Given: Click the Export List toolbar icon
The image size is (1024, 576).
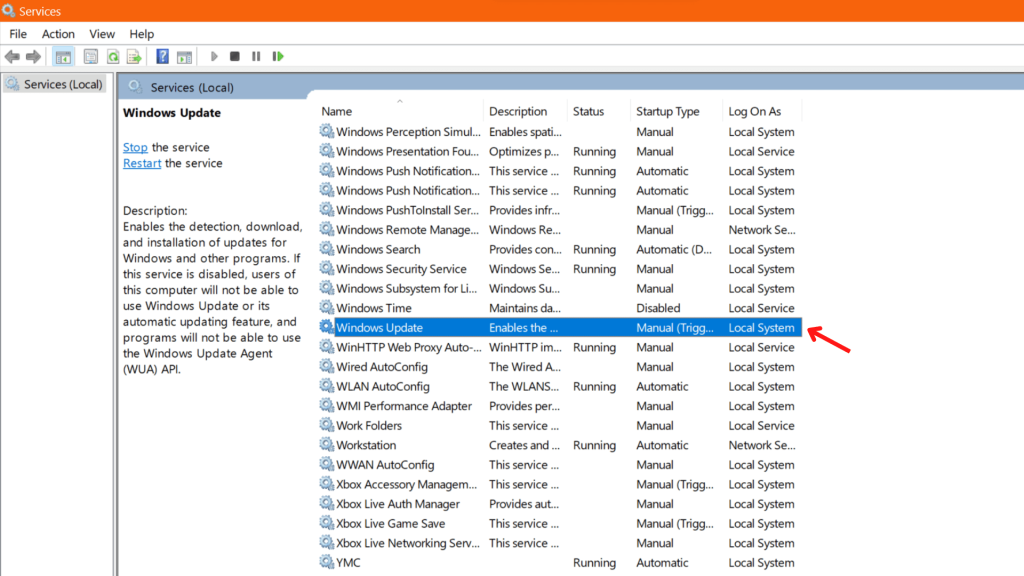Looking at the screenshot, I should point(134,57).
